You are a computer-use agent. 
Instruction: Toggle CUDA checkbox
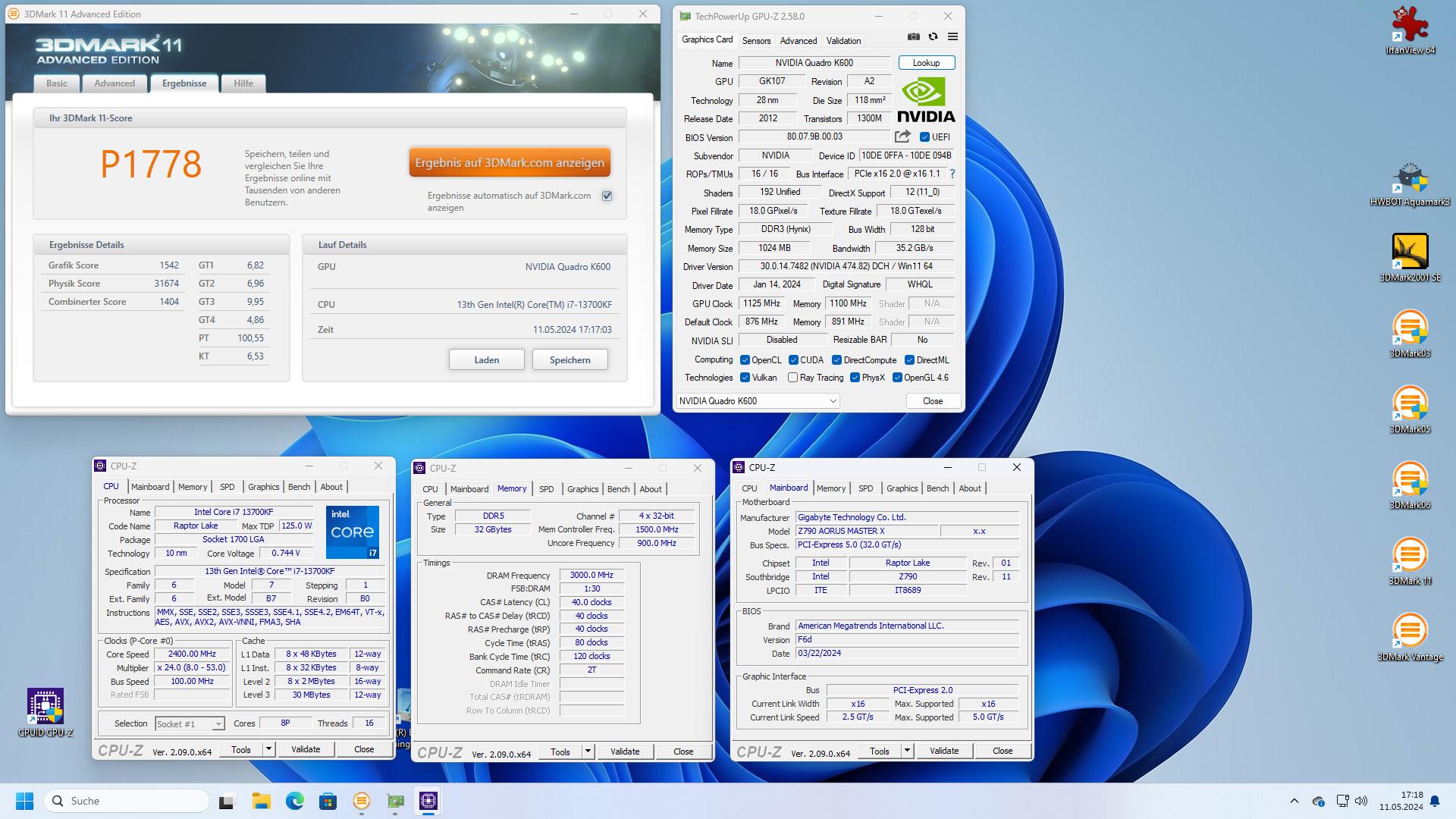click(793, 360)
